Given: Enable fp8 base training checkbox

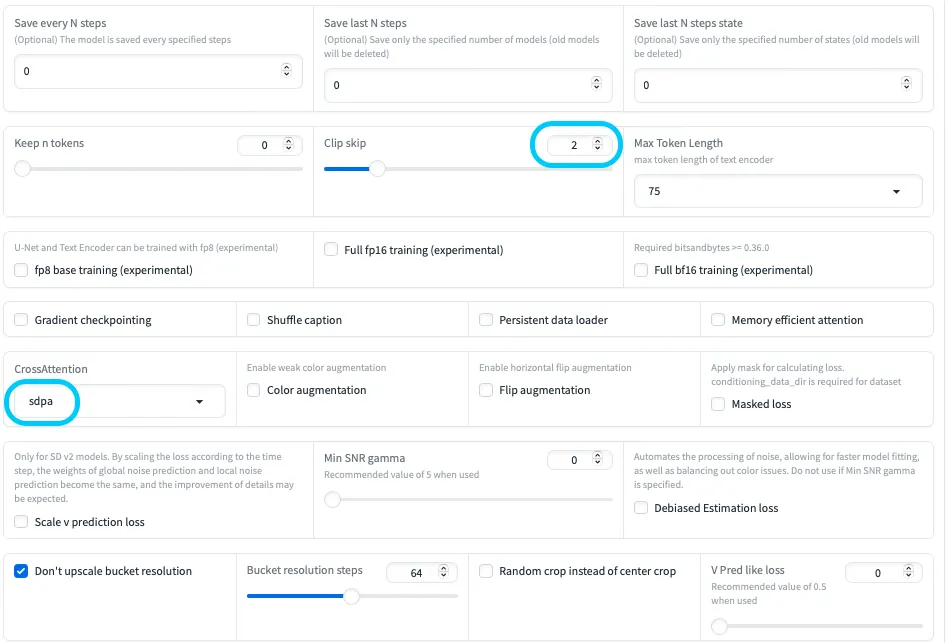Looking at the screenshot, I should (x=21, y=270).
